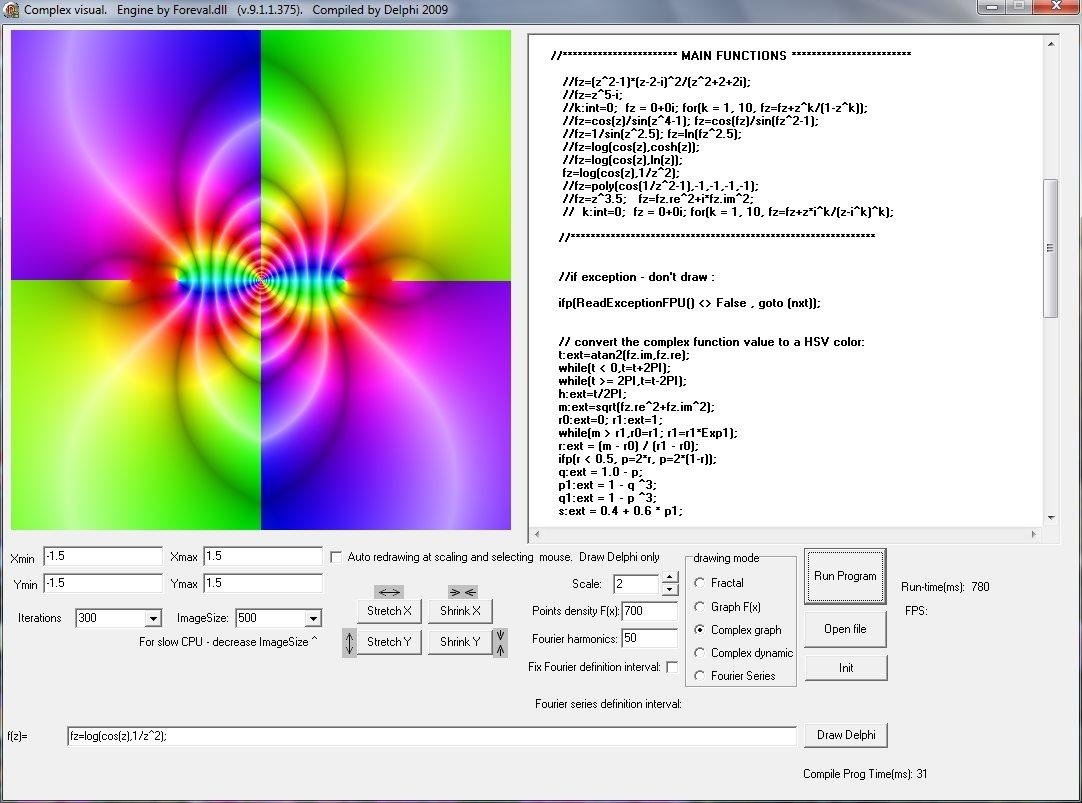Click the Stretch X button
Viewport: 1082px width, 803px height.
click(x=389, y=611)
